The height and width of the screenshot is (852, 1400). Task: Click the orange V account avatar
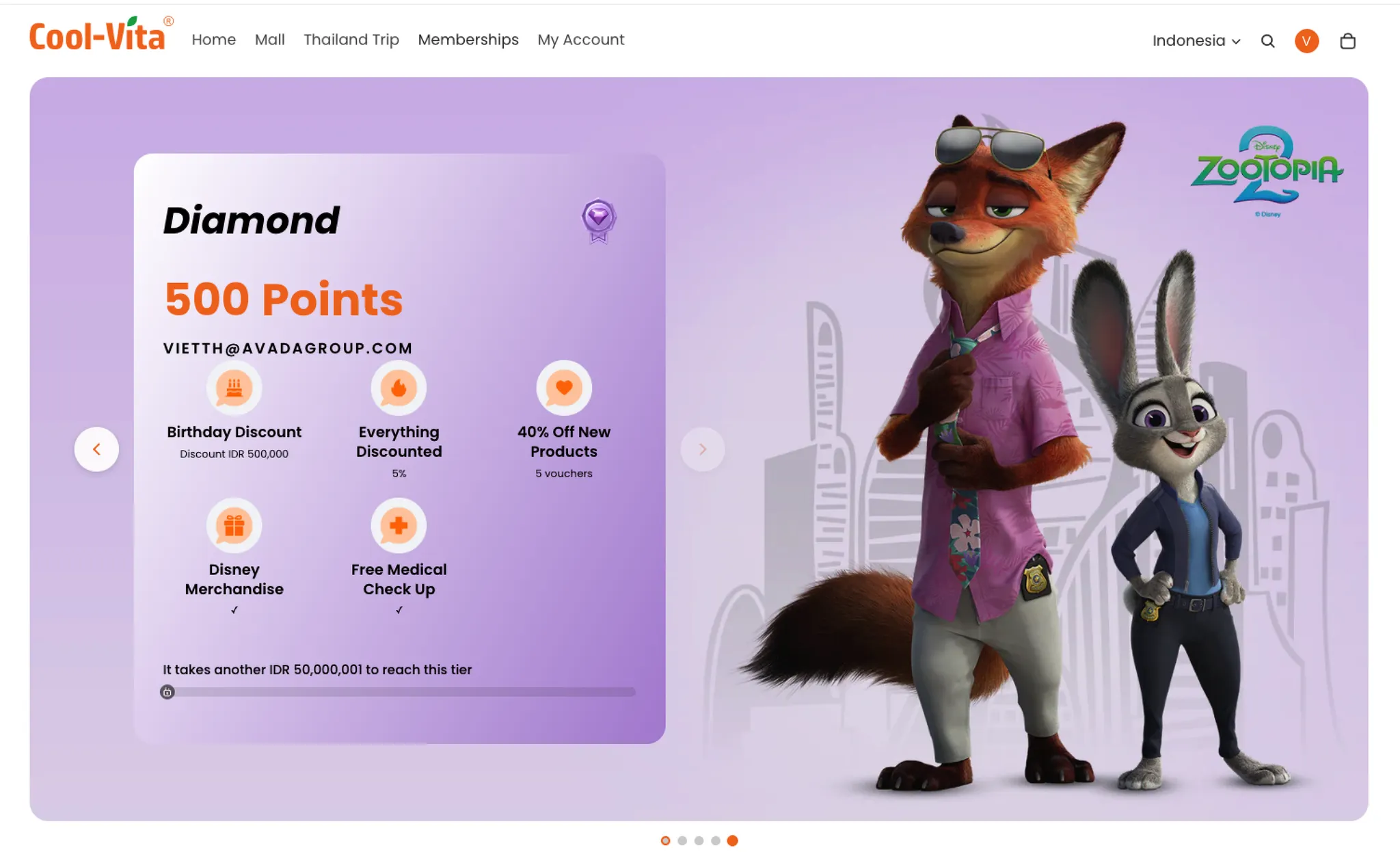pyautogui.click(x=1306, y=41)
